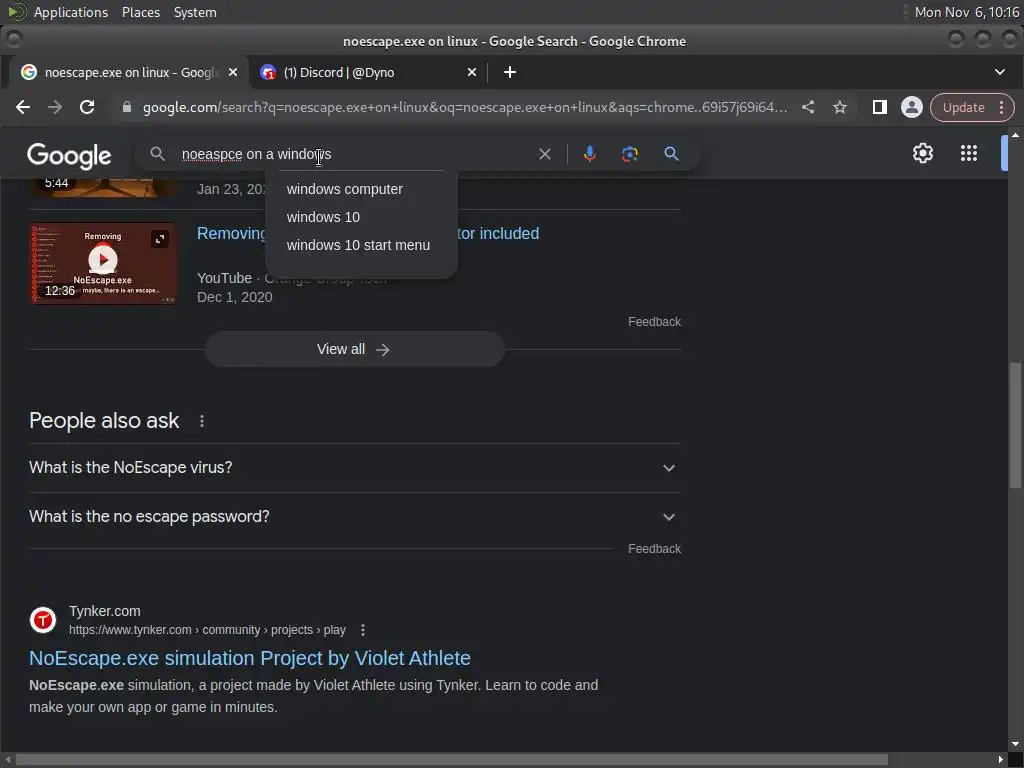Click the Tynker.com site favicon
The height and width of the screenshot is (768, 1024).
43,620
